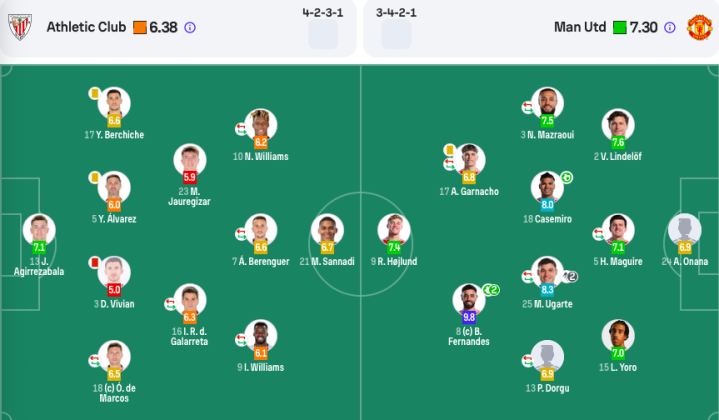The image size is (719, 420).
Task: Click the Manchester United crest logo
Action: pos(699,27)
